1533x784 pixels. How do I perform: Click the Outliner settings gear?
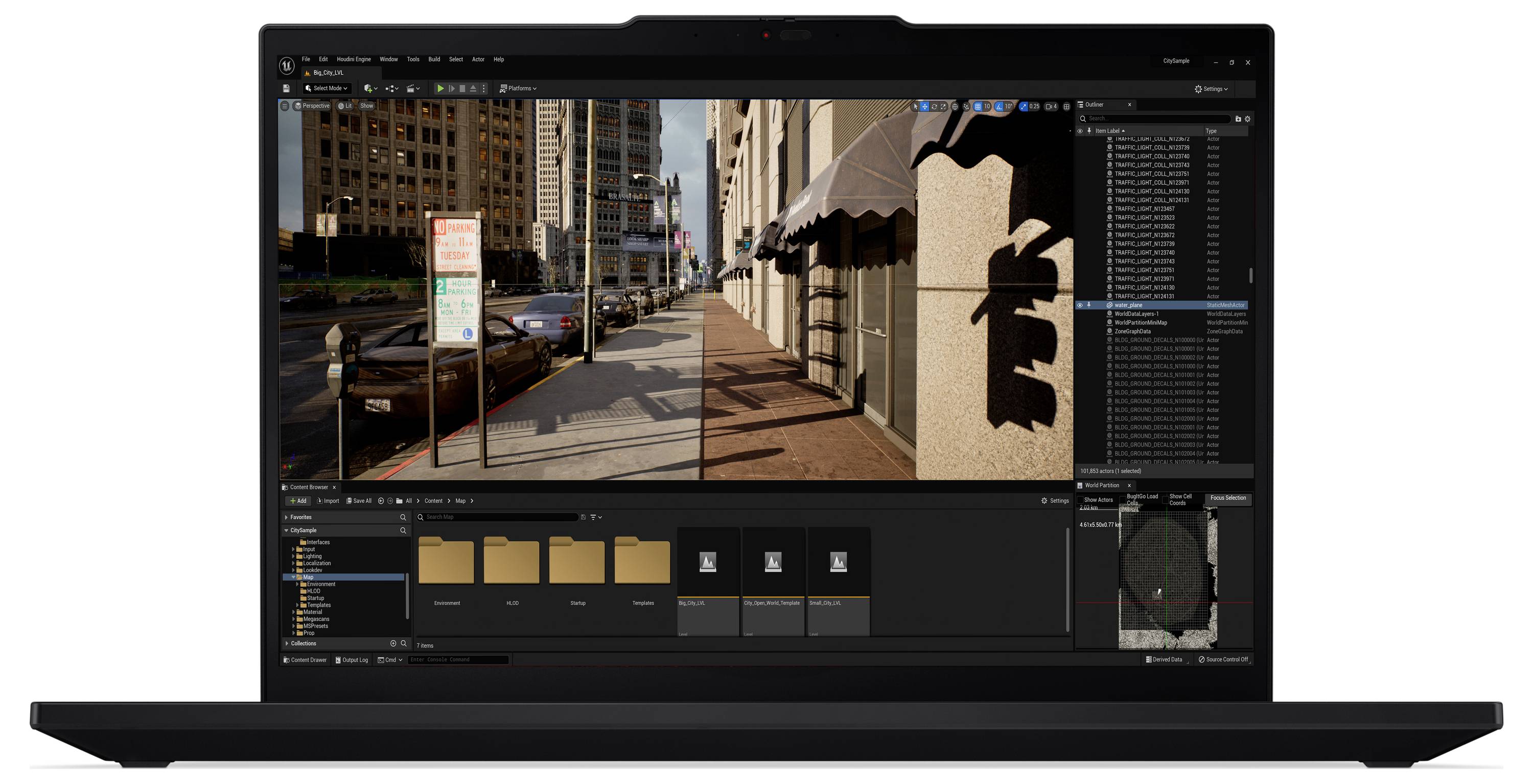(1248, 118)
